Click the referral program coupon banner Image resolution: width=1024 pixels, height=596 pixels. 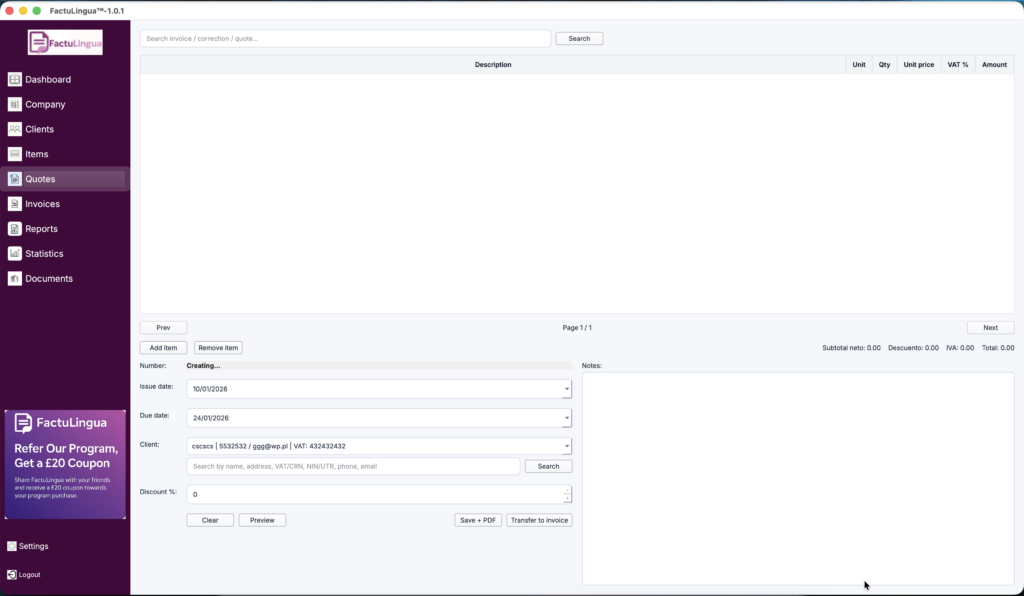point(65,464)
